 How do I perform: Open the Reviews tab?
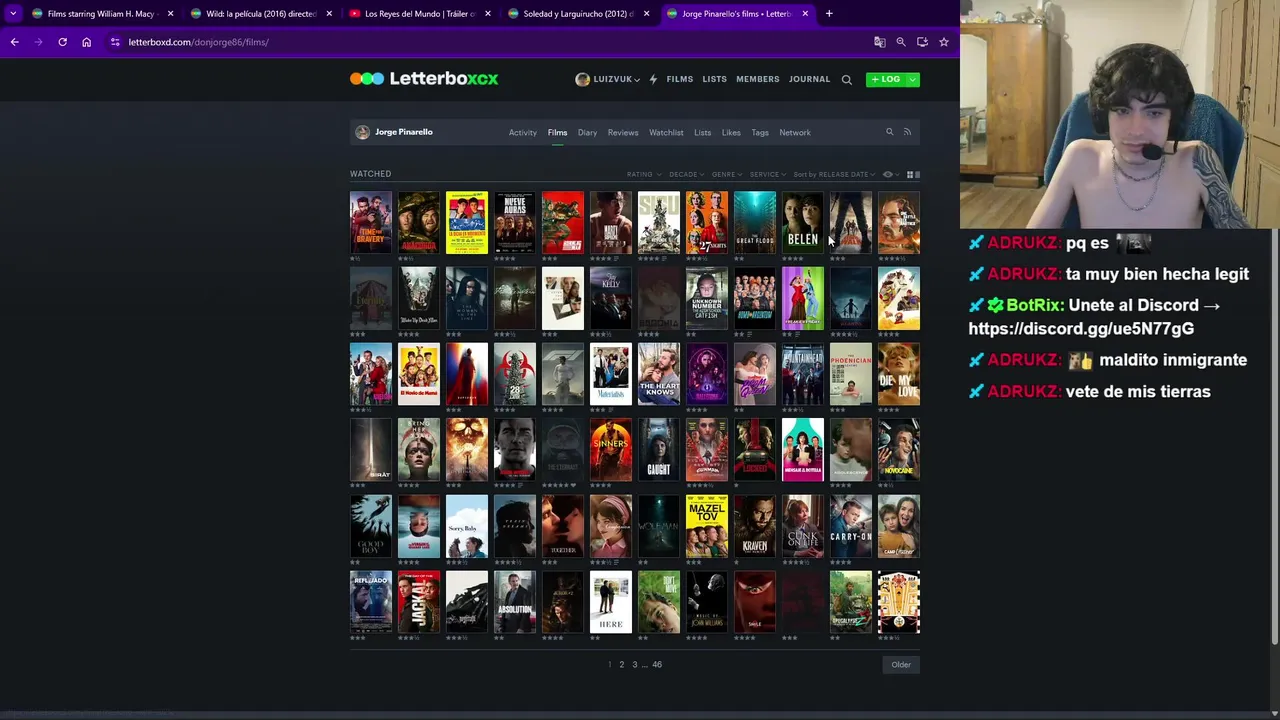pyautogui.click(x=622, y=132)
